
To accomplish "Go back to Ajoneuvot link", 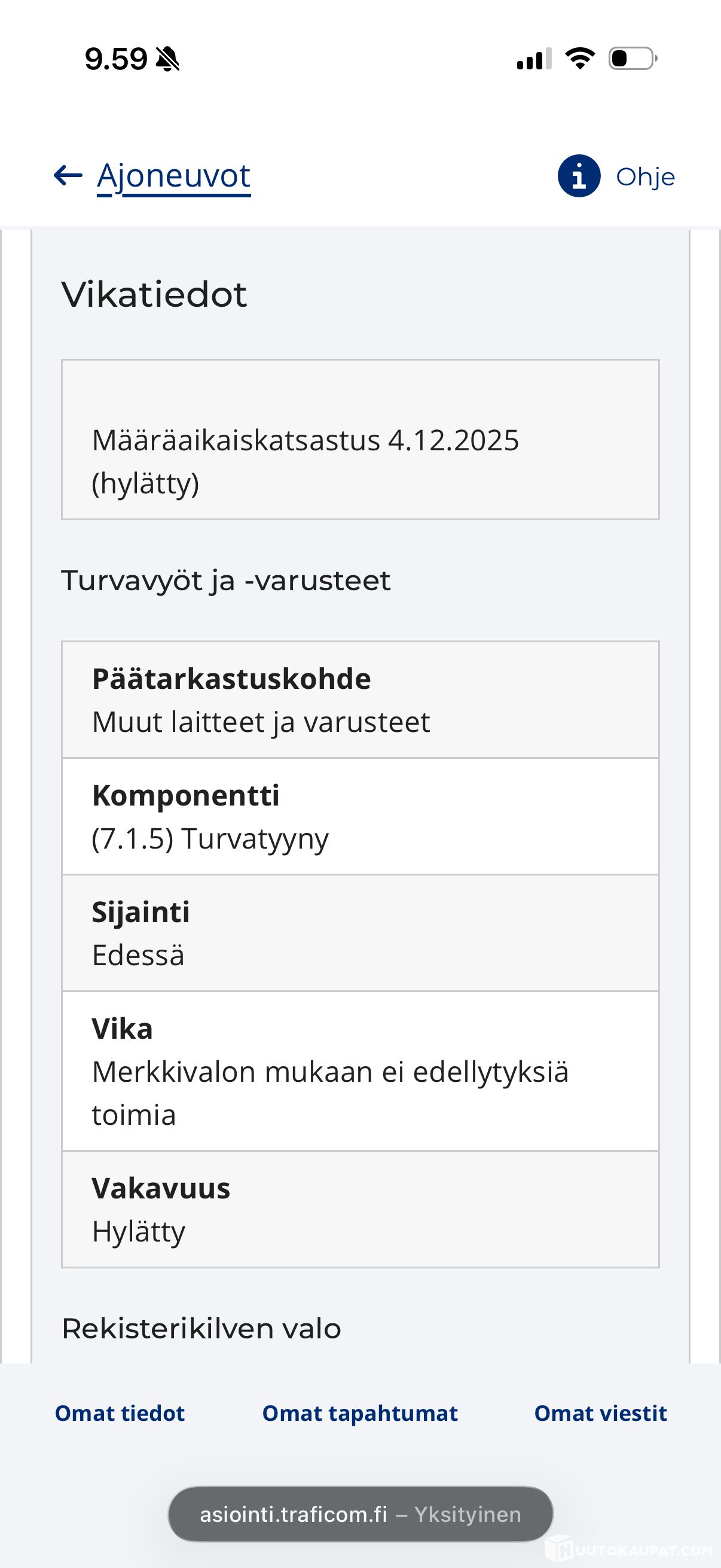I will (x=173, y=176).
